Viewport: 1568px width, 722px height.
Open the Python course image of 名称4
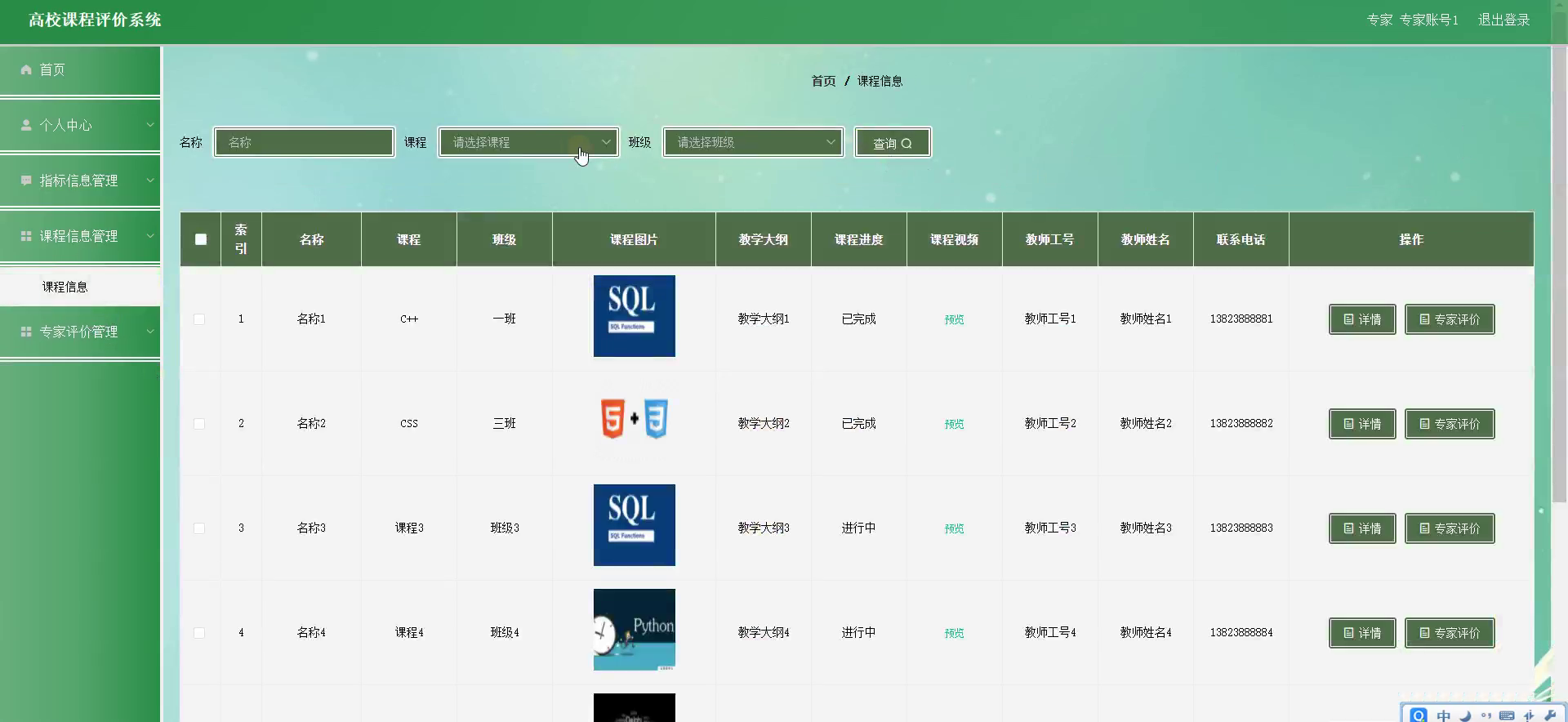[635, 630]
